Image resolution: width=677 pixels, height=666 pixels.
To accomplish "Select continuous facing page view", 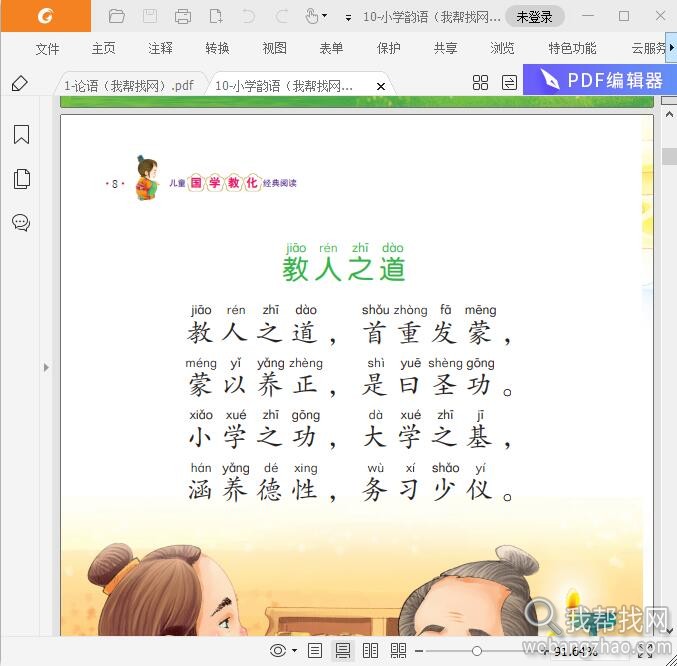I will (x=398, y=650).
